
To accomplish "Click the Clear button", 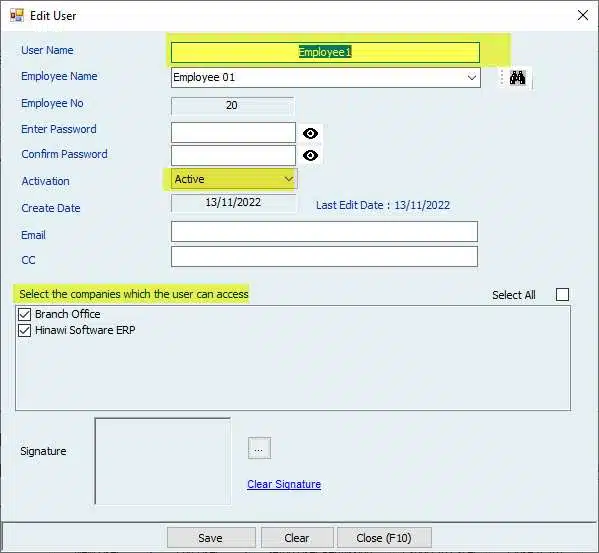I will tap(297, 538).
